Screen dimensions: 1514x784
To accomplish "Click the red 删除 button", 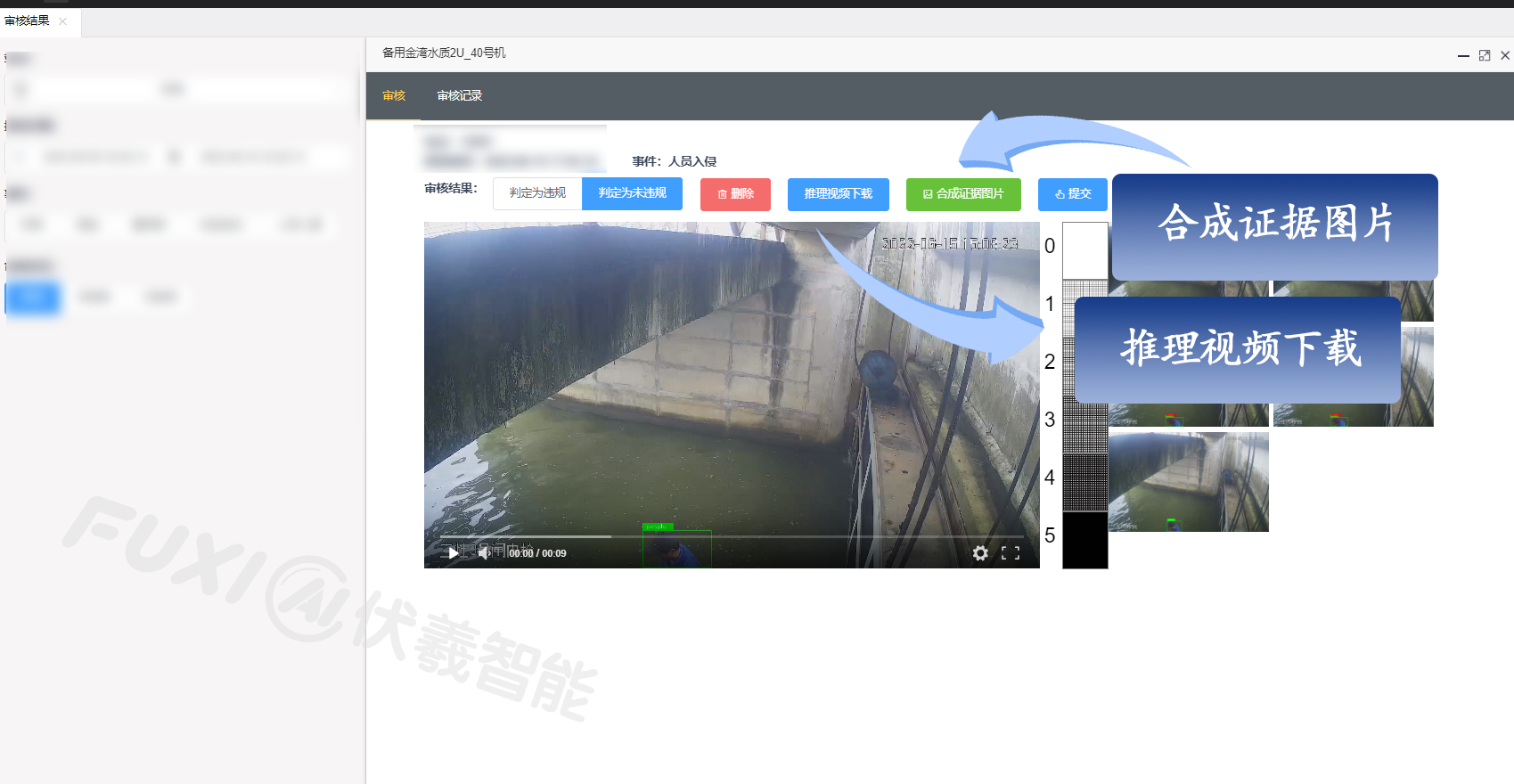I will click(735, 194).
